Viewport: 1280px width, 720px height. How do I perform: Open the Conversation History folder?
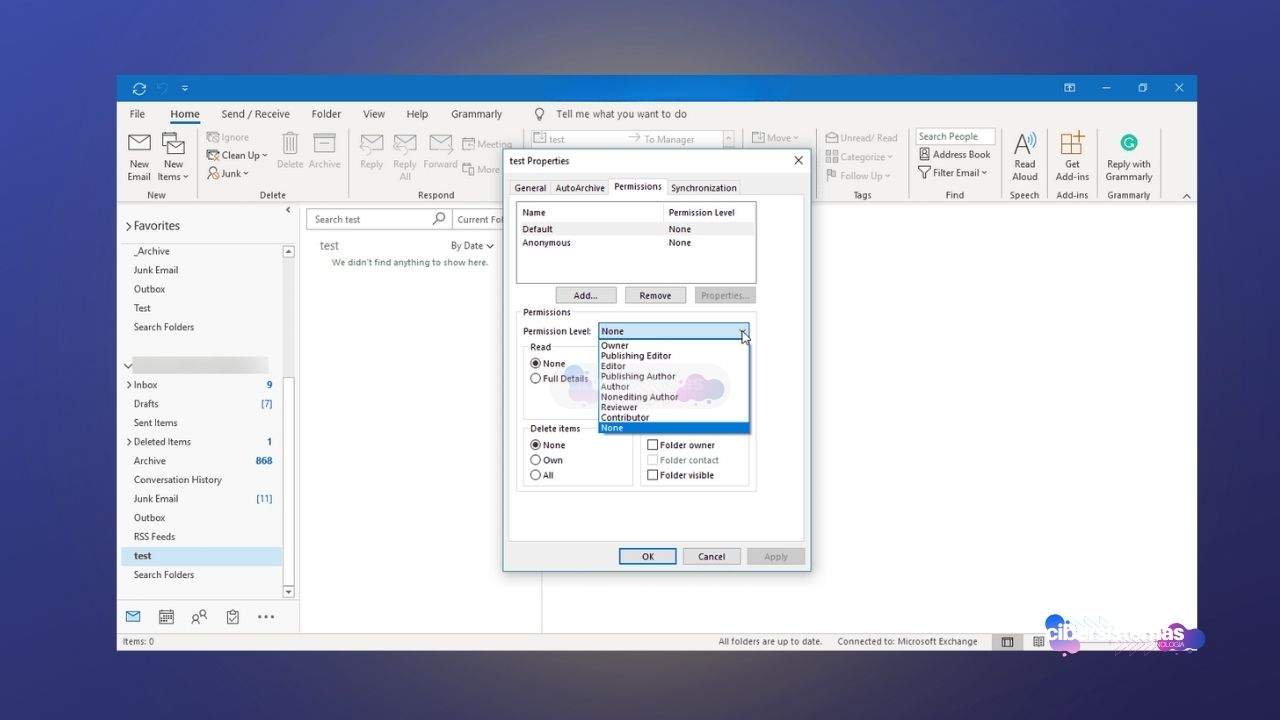(x=202, y=480)
